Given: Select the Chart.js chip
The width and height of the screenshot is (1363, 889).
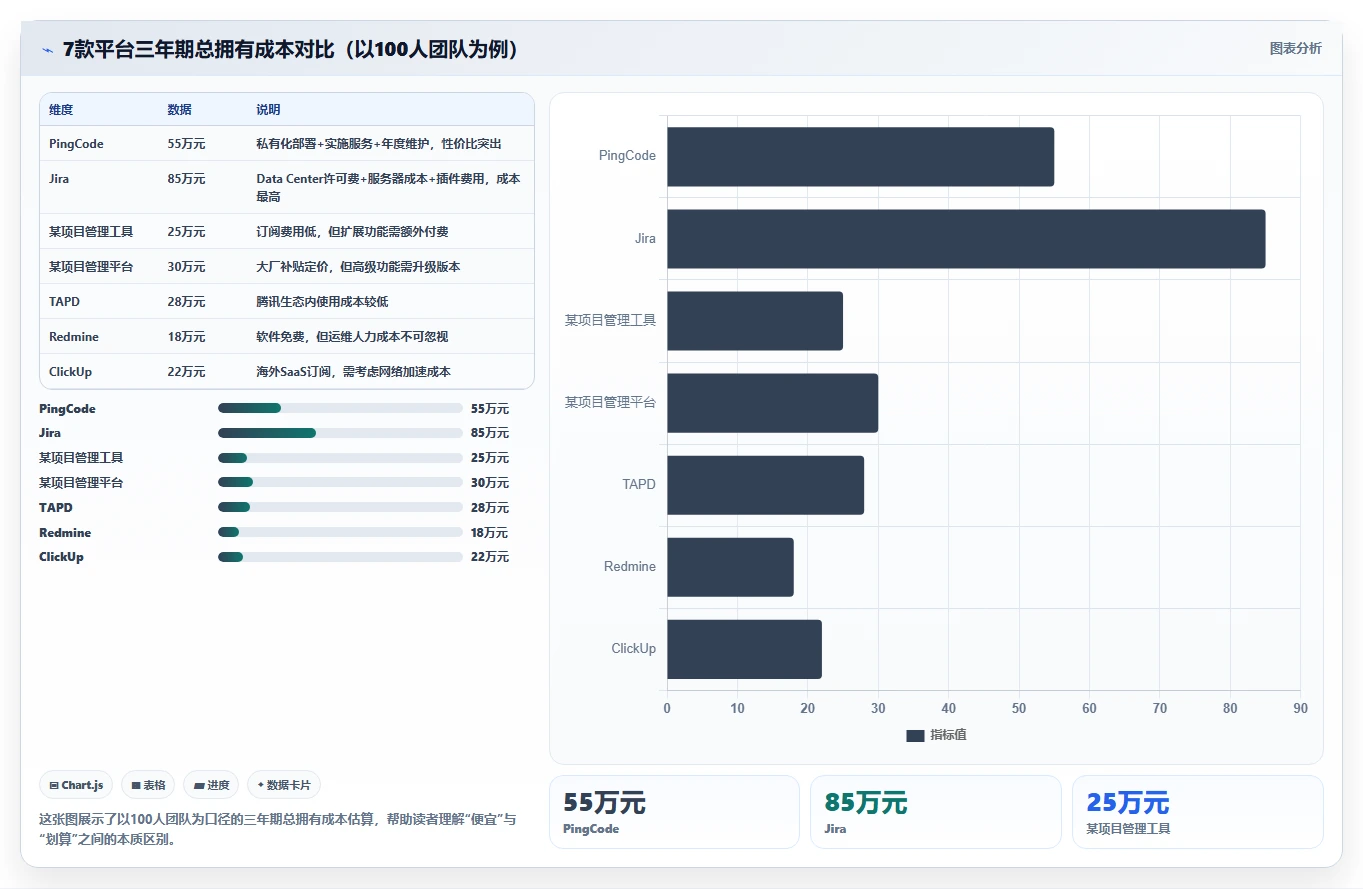Looking at the screenshot, I should [77, 786].
